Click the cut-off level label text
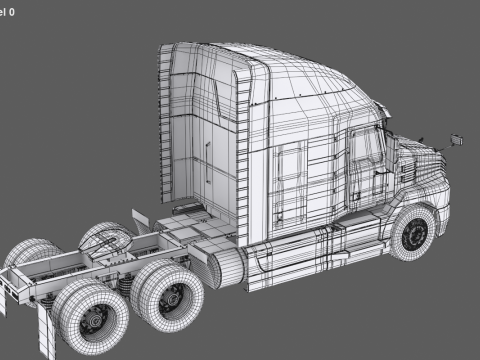Screen dimensions: 480x360 tap(7, 12)
